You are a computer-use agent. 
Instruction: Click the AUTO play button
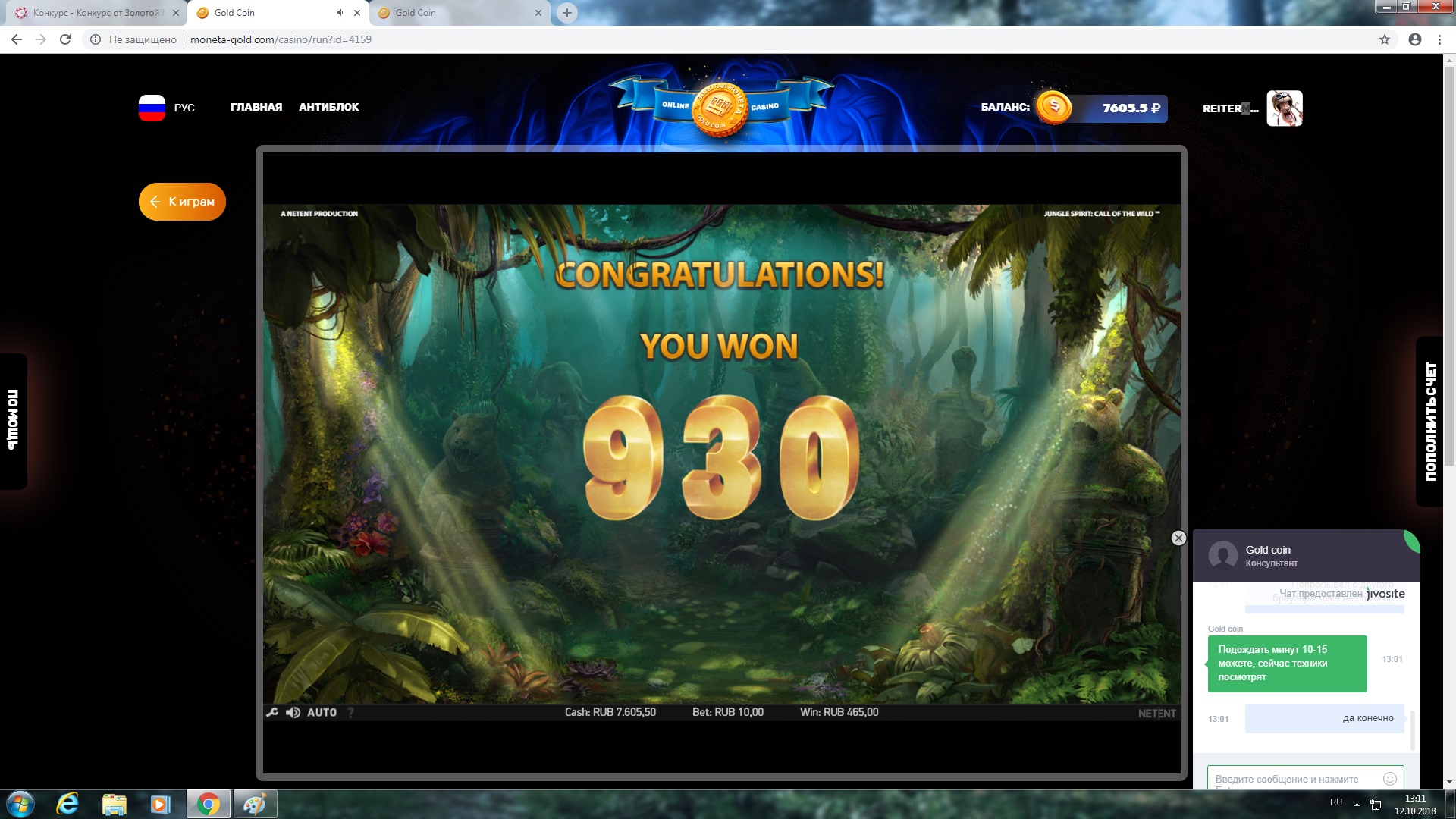(322, 712)
